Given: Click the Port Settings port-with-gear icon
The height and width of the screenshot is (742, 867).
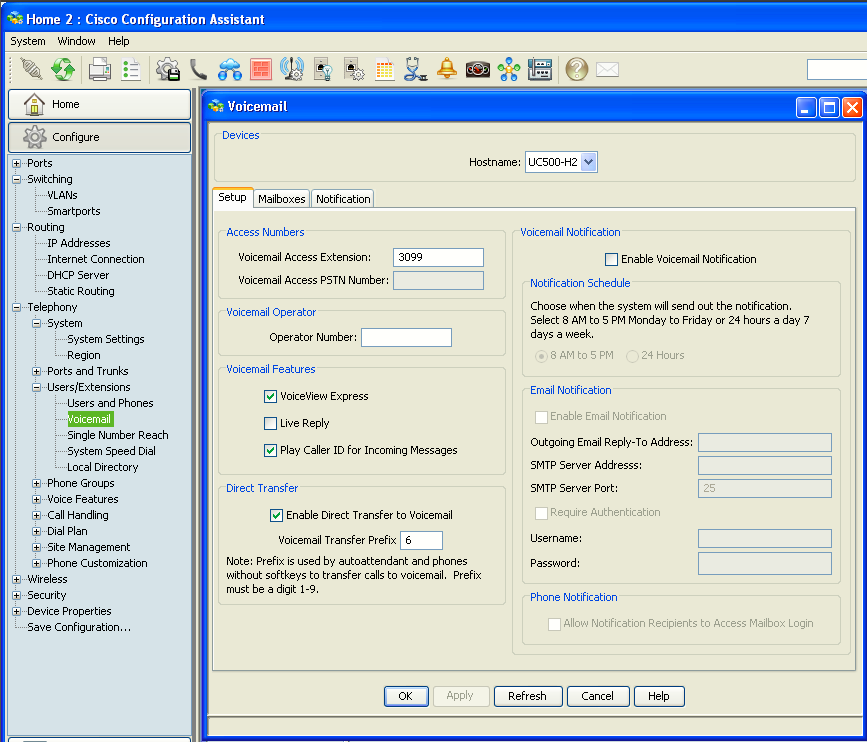Looking at the screenshot, I should point(354,70).
